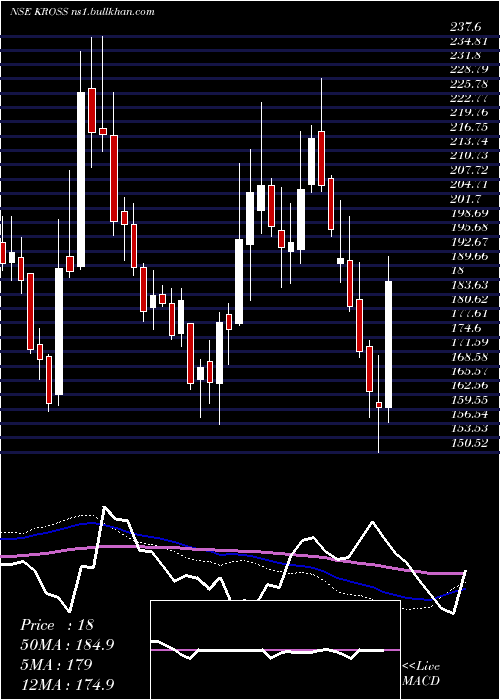Click the 159.55 price axis label
This screenshot has width=500, height=700.
pos(469,399)
